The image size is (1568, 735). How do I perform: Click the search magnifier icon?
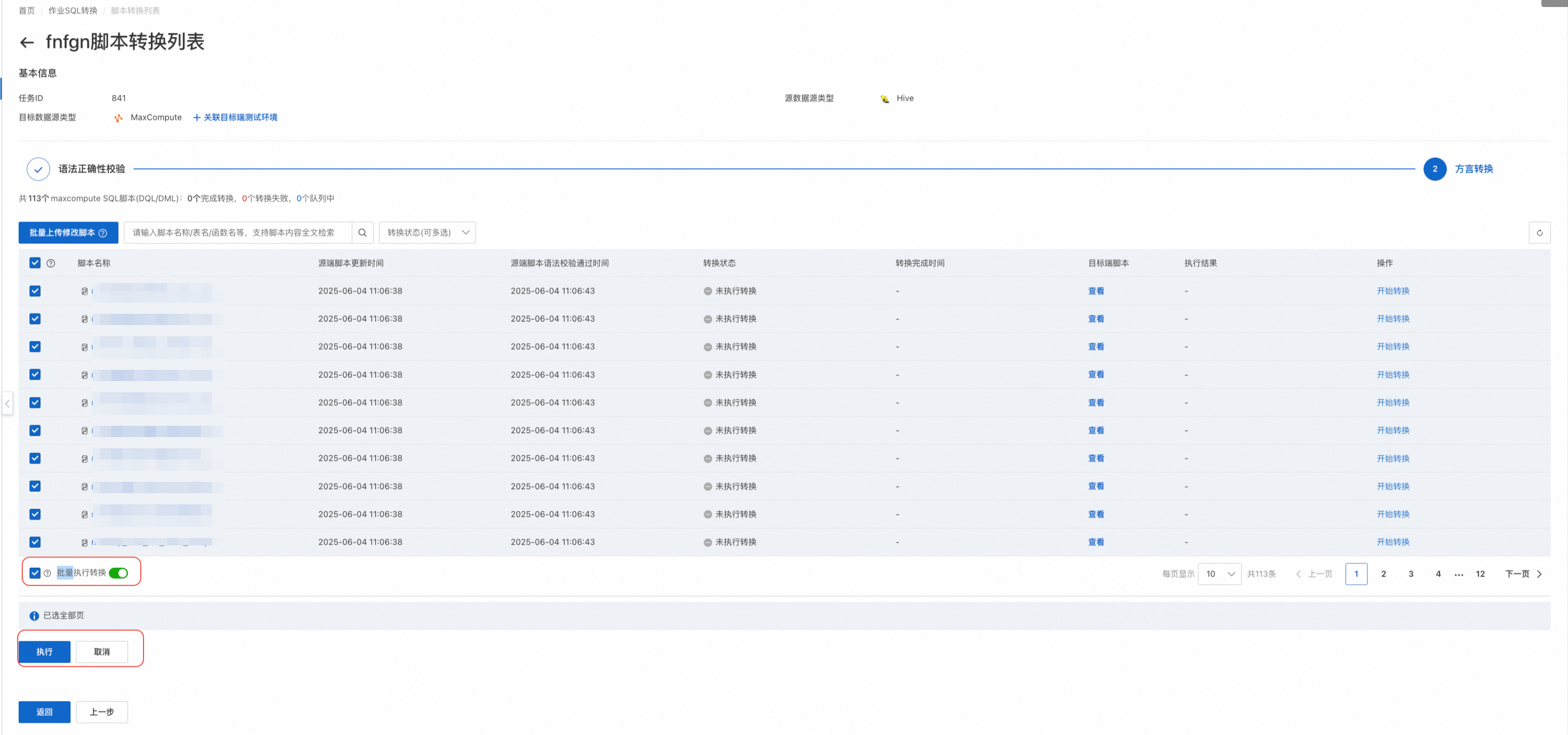pos(362,233)
